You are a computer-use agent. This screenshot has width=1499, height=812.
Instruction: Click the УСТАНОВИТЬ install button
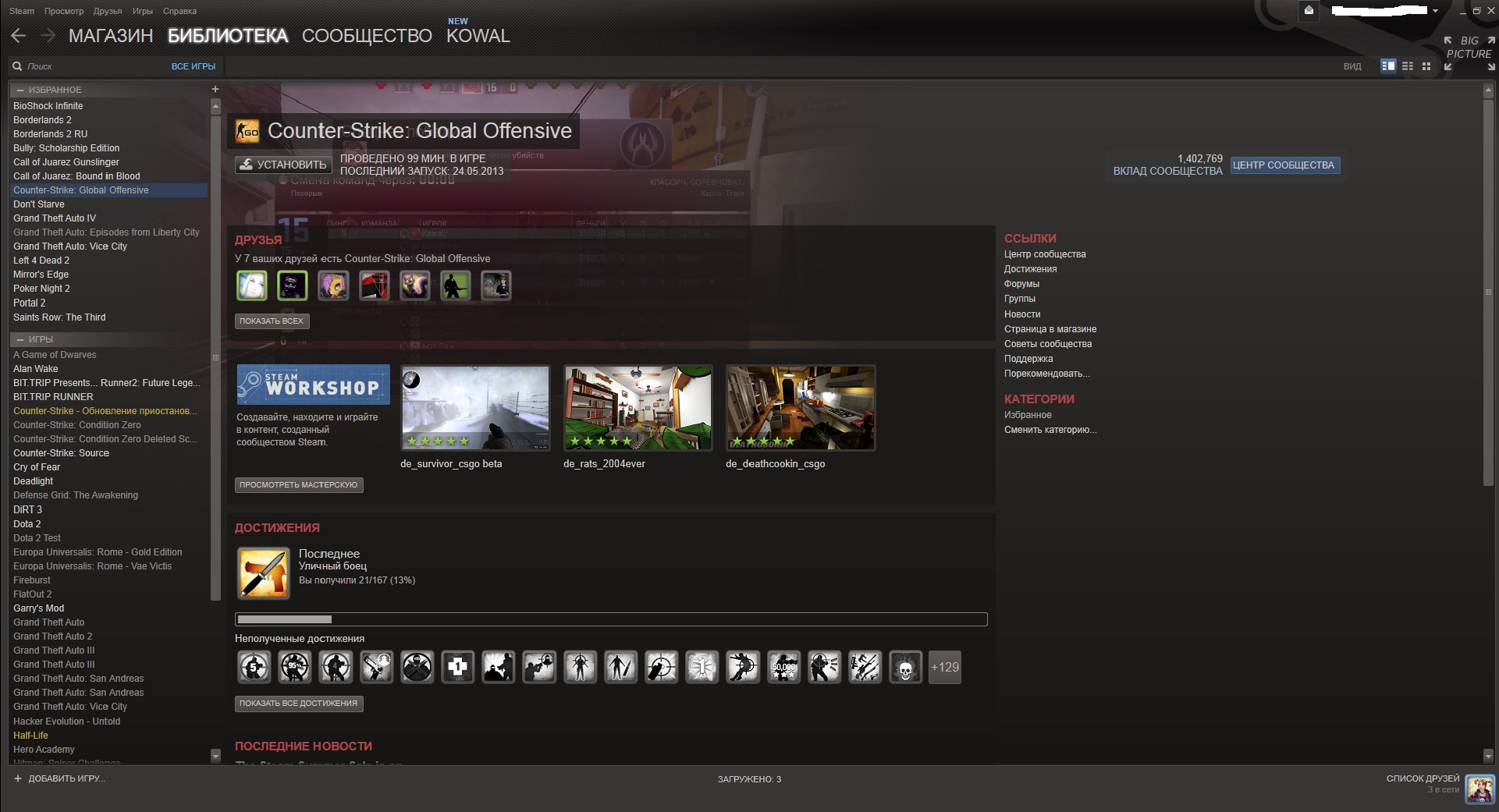pyautogui.click(x=283, y=165)
